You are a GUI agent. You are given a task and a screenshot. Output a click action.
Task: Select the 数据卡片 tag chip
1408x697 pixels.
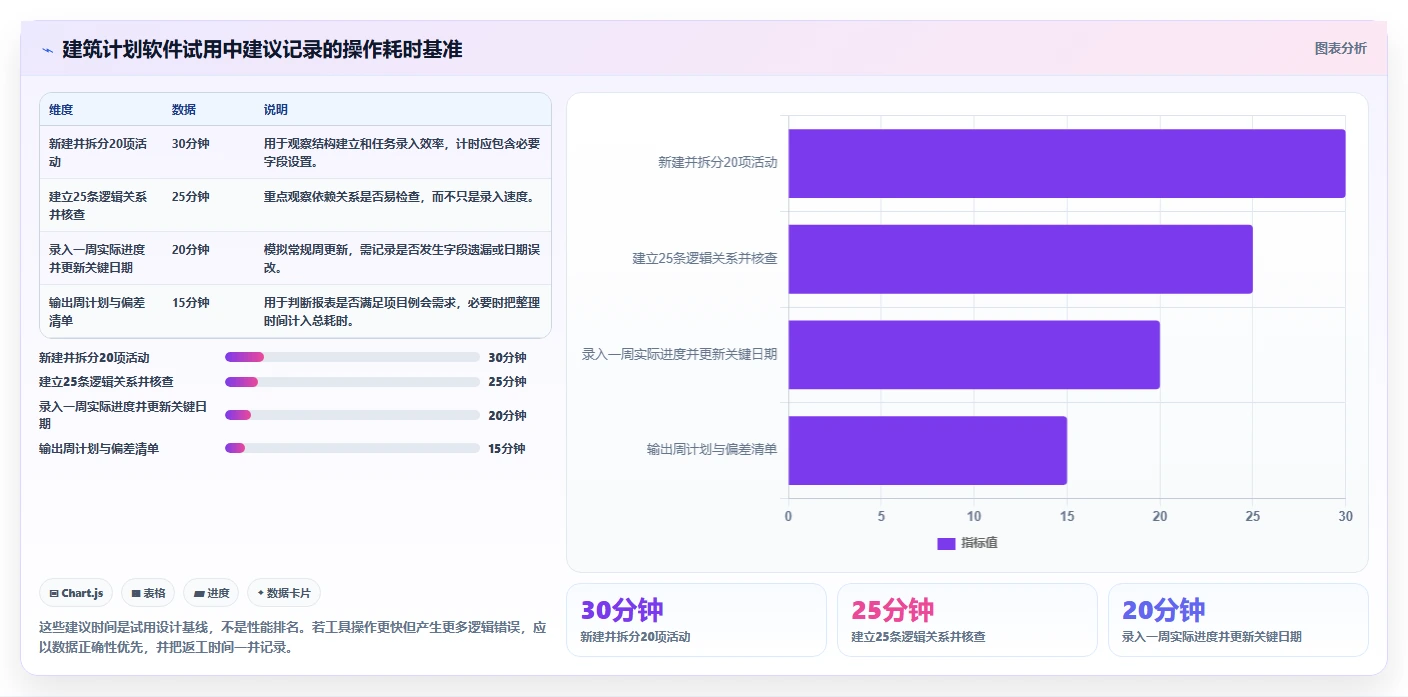pos(284,593)
